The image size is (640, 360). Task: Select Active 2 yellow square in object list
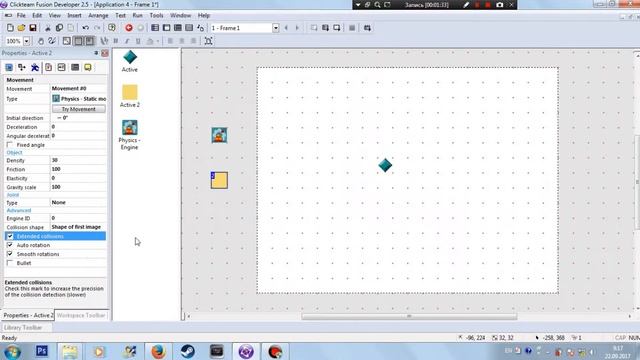[130, 96]
